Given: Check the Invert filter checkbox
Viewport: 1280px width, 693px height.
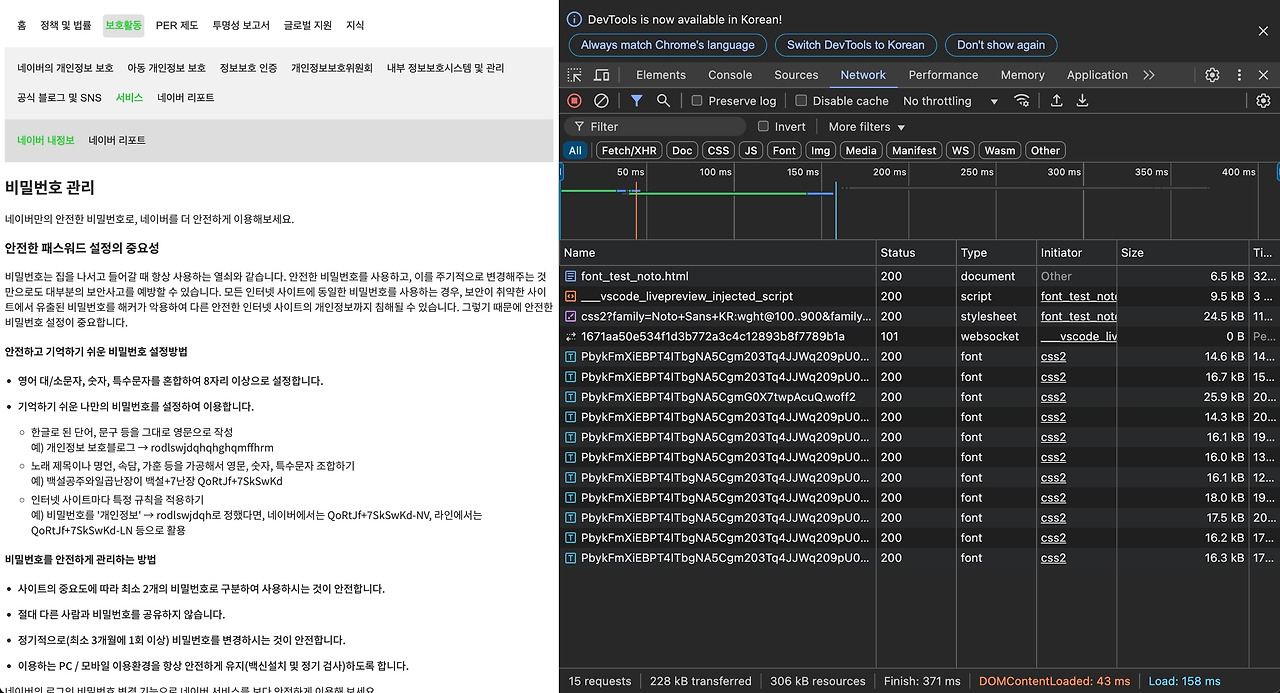Looking at the screenshot, I should click(x=763, y=127).
